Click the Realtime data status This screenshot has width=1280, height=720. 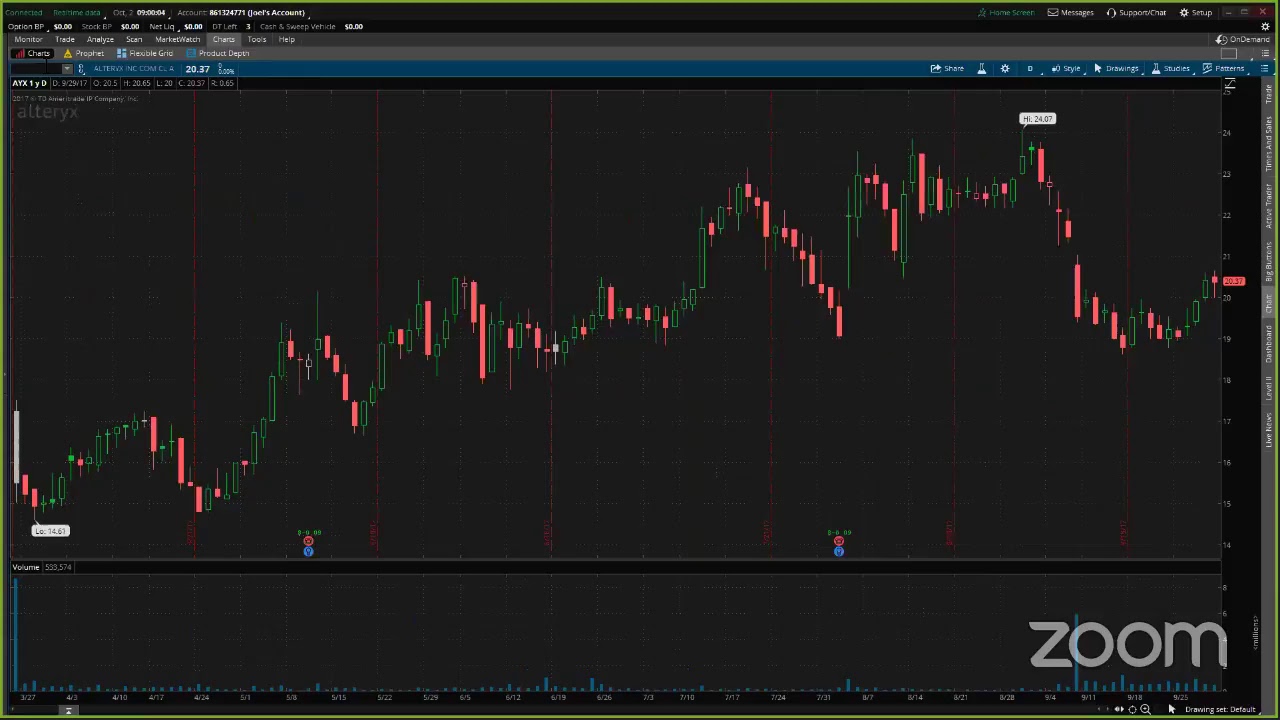[76, 12]
